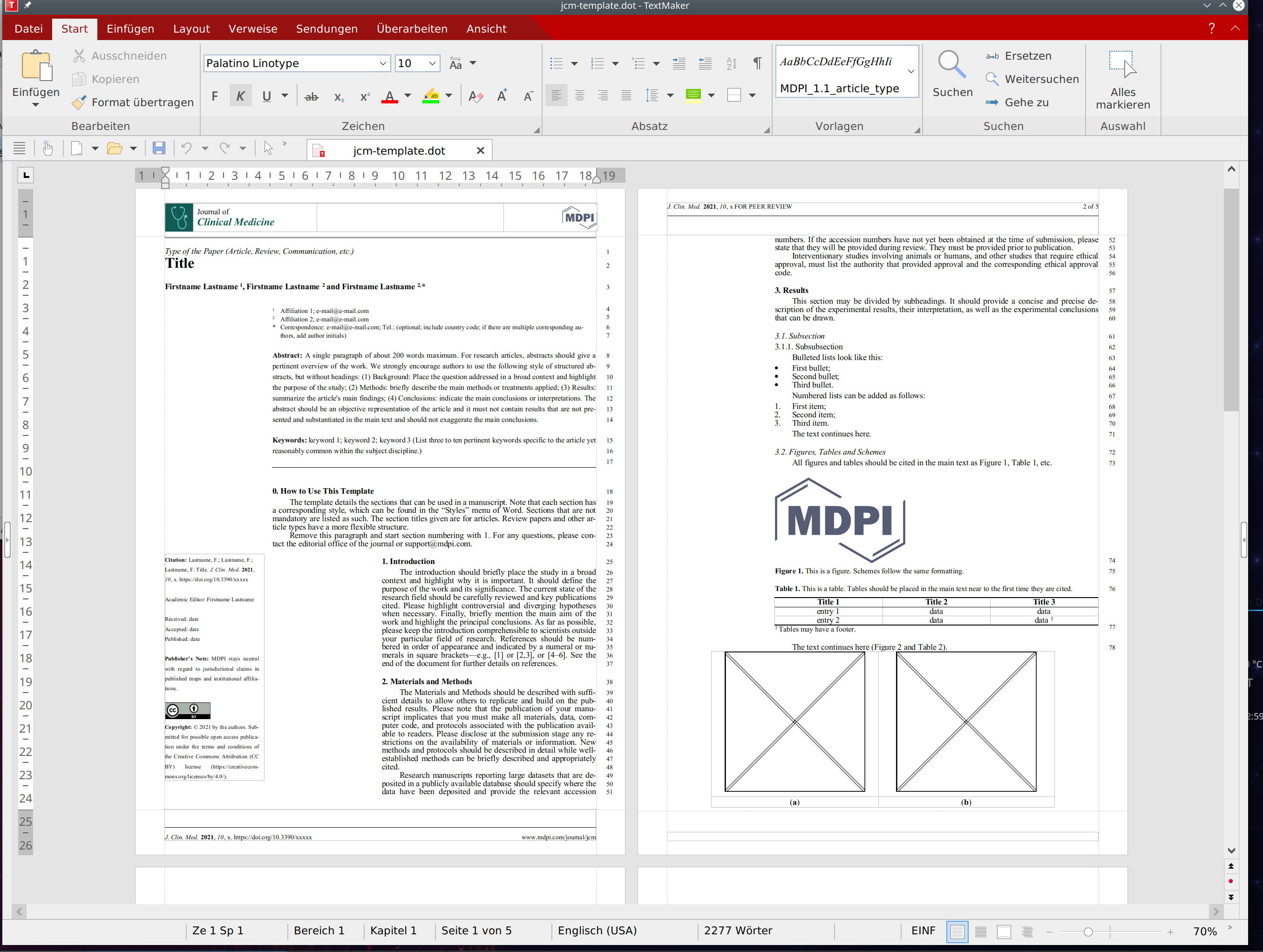The width and height of the screenshot is (1263, 952).
Task: Click the Ersetzen button
Action: click(x=1018, y=55)
